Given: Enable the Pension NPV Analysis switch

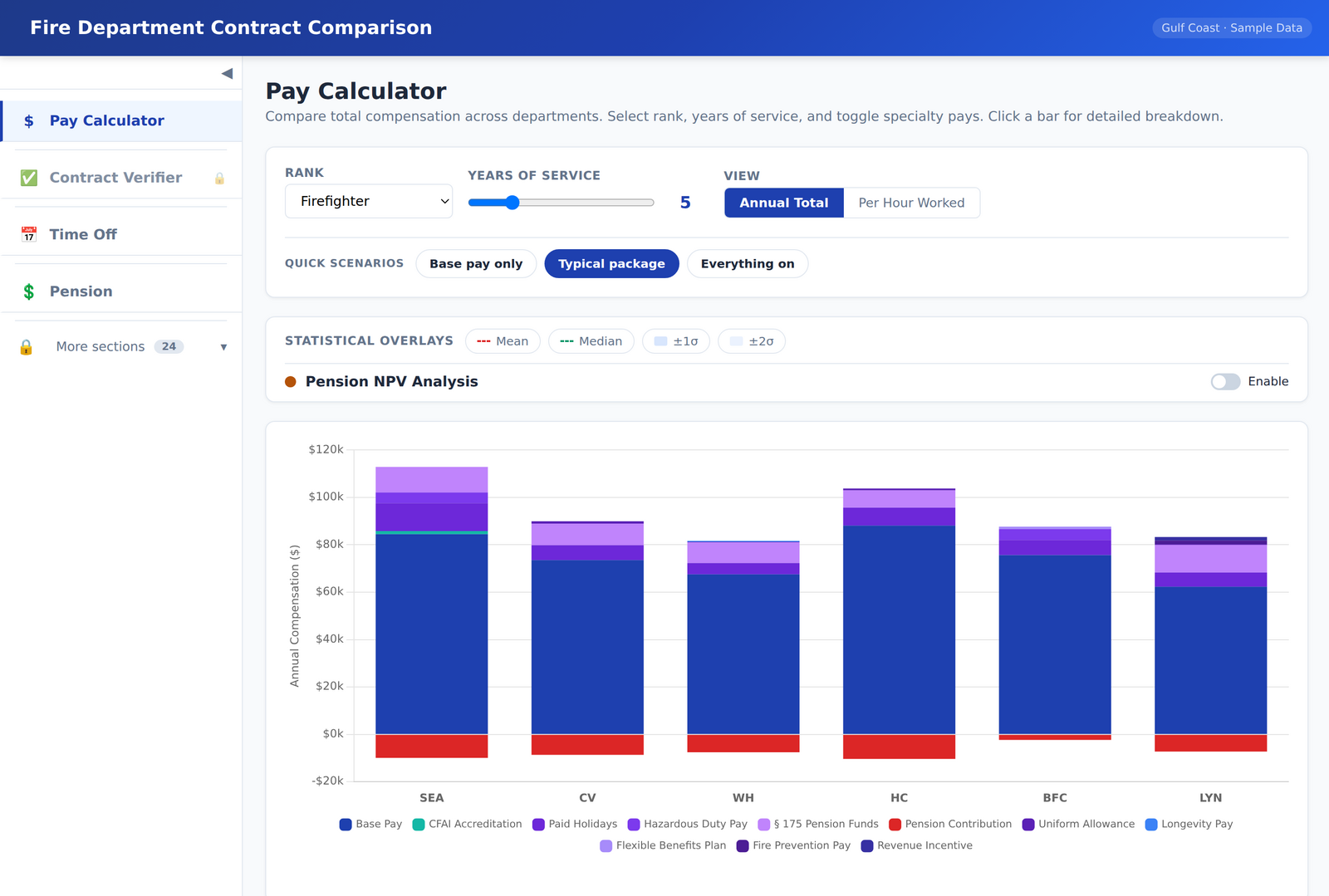Looking at the screenshot, I should pos(1225,382).
